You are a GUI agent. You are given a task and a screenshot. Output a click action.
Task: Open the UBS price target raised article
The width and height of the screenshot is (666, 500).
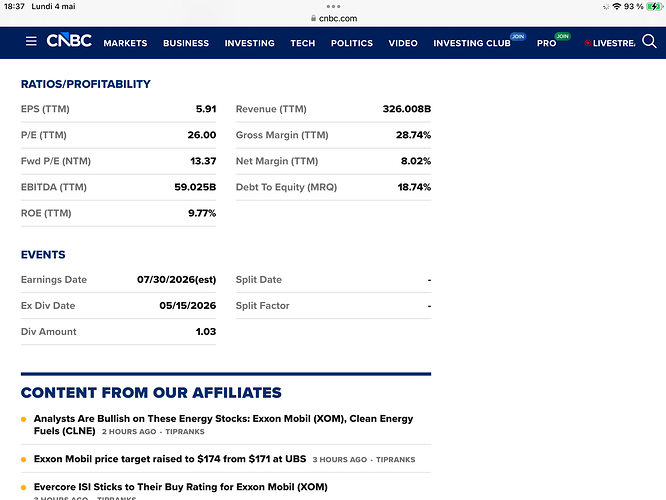click(170, 459)
